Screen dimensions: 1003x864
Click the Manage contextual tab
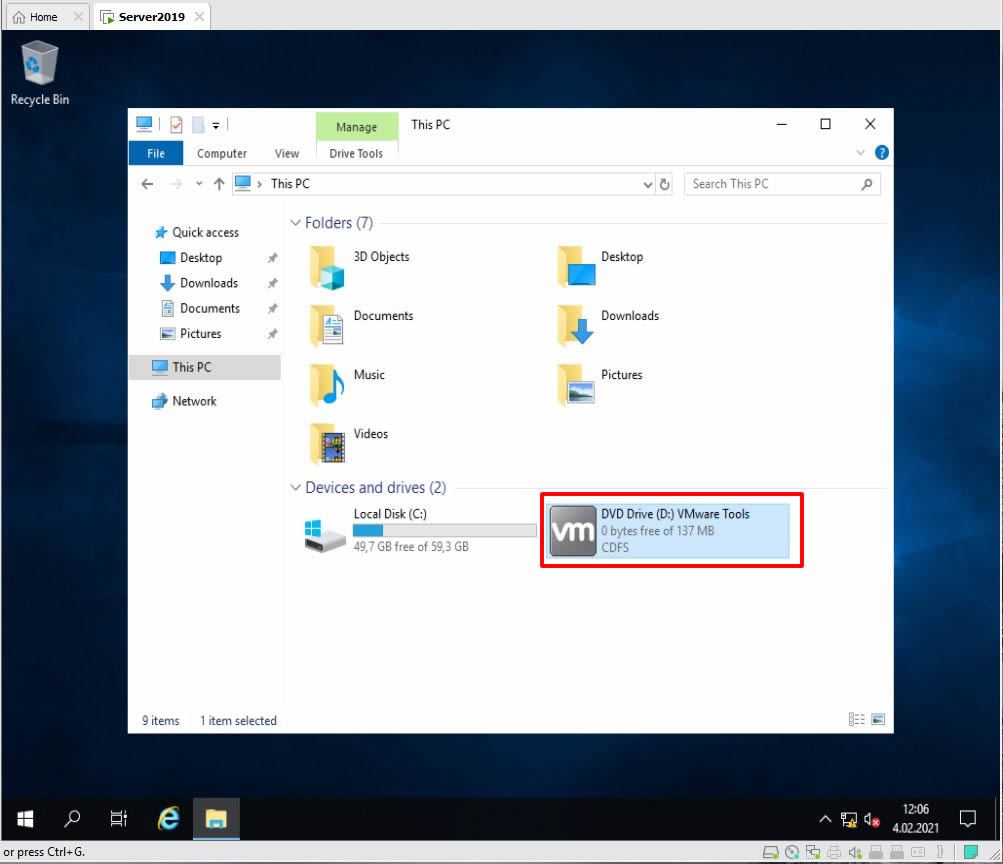(x=356, y=127)
